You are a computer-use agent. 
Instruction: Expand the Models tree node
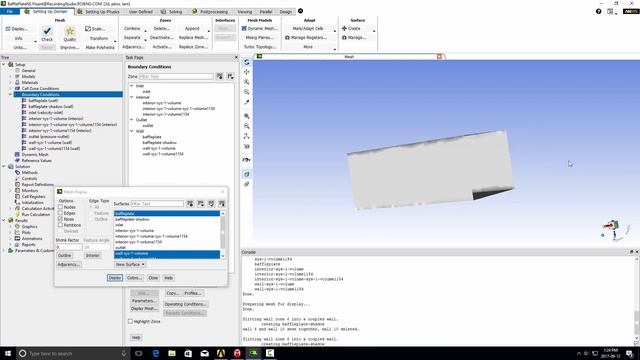pyautogui.click(x=10, y=76)
